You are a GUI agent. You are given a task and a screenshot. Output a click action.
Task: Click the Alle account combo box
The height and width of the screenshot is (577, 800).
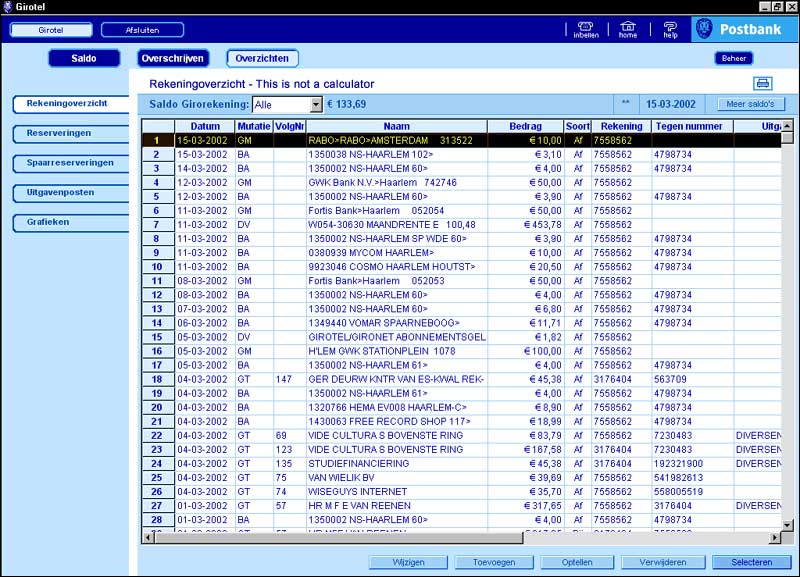287,105
